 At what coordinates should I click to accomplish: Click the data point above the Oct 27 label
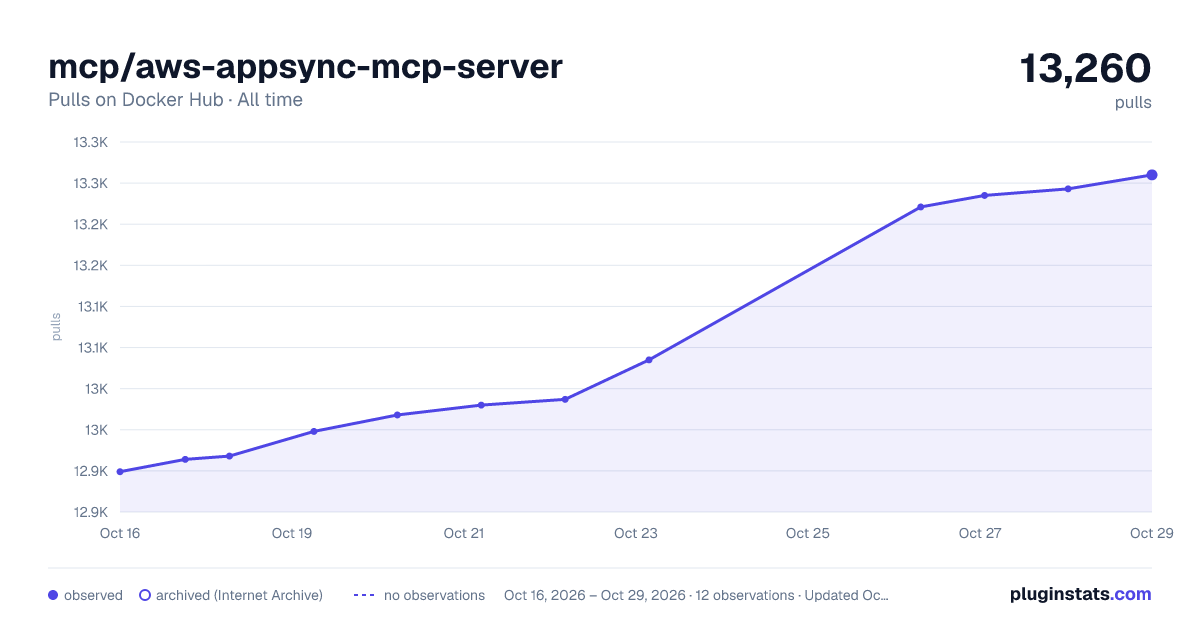(984, 195)
